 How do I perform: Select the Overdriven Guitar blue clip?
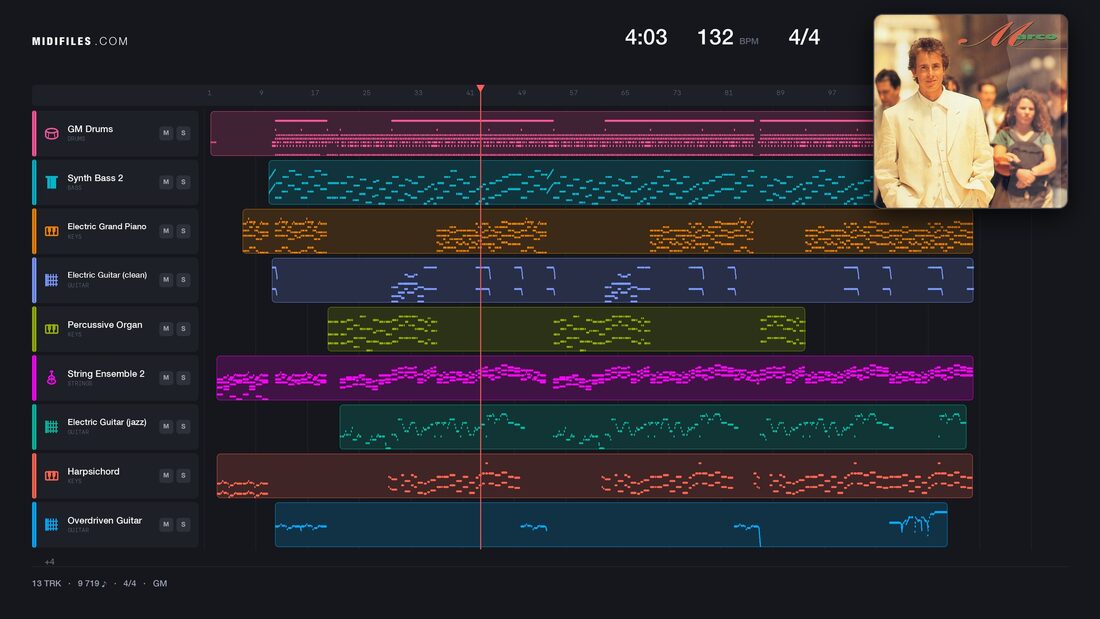pyautogui.click(x=610, y=524)
